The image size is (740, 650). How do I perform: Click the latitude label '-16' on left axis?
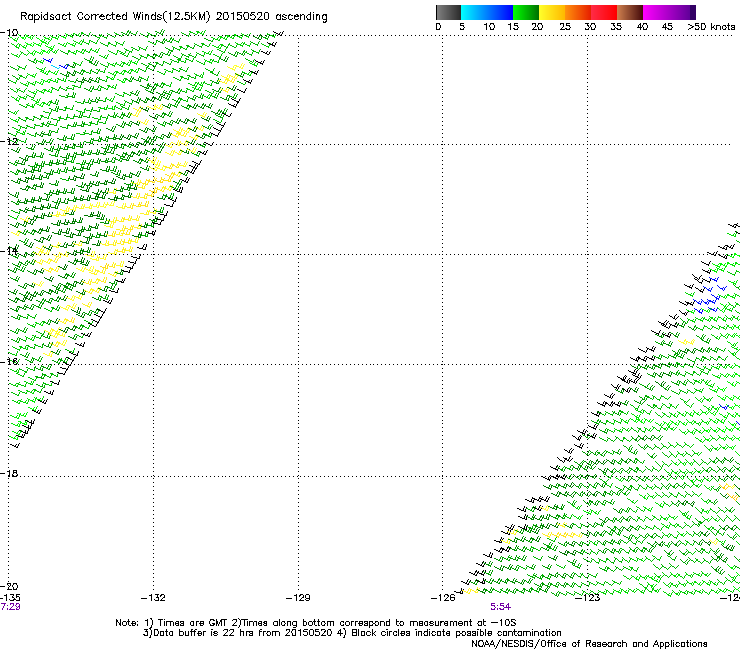(x=8, y=362)
